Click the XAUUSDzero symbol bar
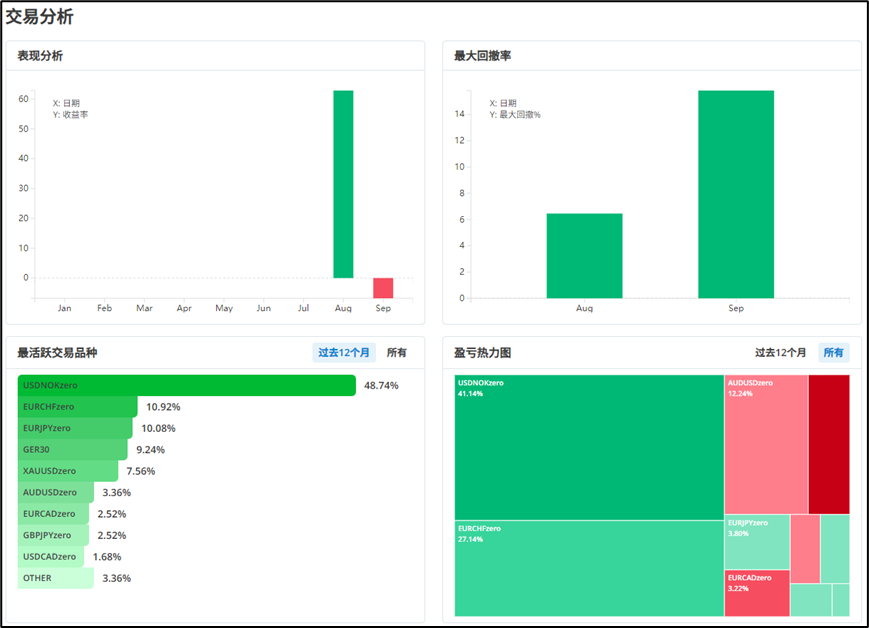Viewport: 869px width, 628px height. pos(67,471)
